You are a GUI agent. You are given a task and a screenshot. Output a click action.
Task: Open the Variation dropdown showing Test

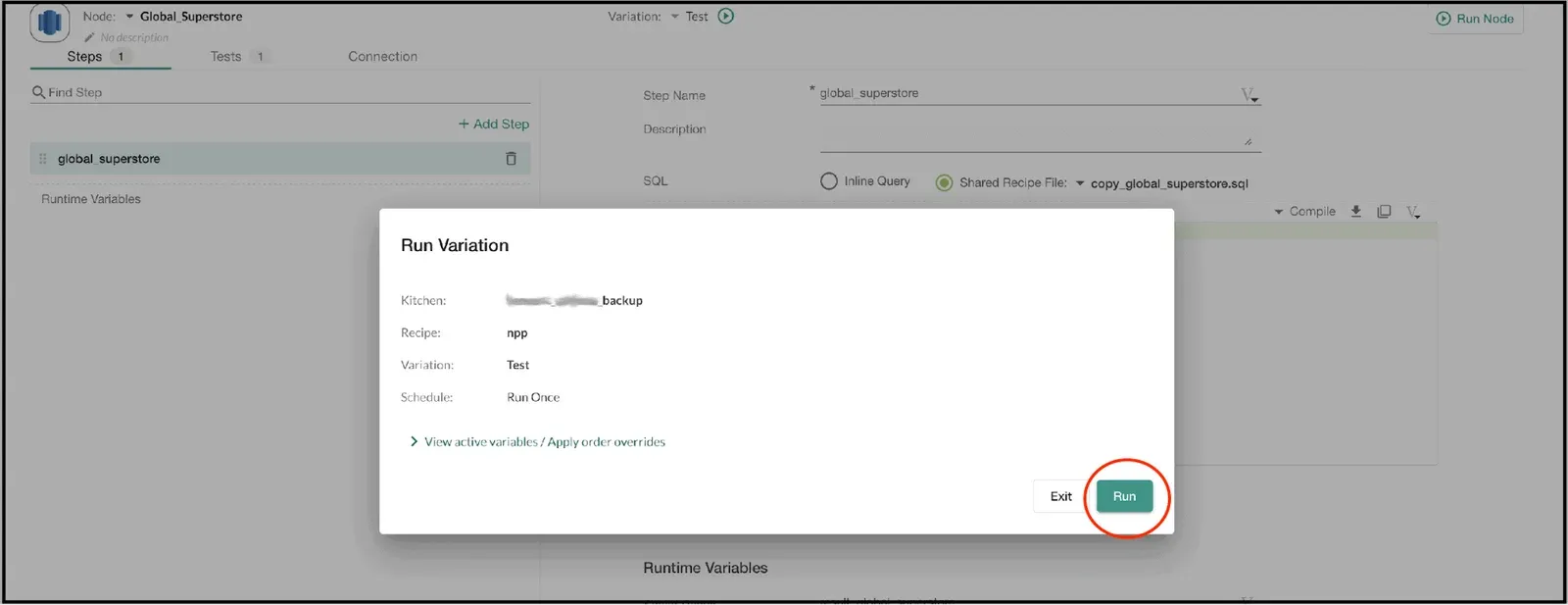[675, 17]
